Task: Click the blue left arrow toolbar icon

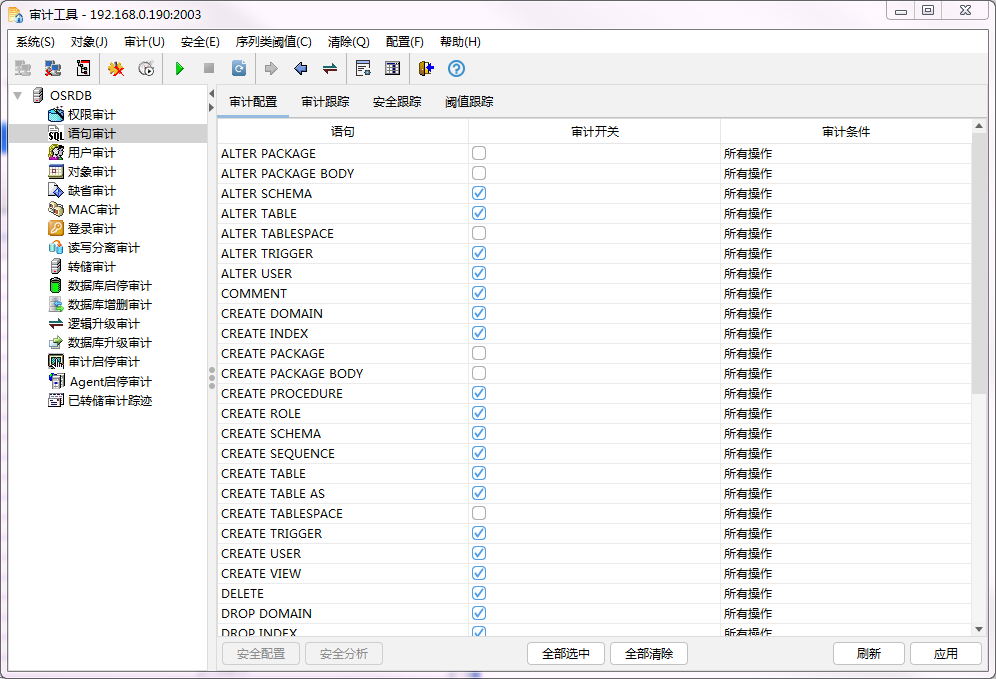Action: (x=300, y=69)
